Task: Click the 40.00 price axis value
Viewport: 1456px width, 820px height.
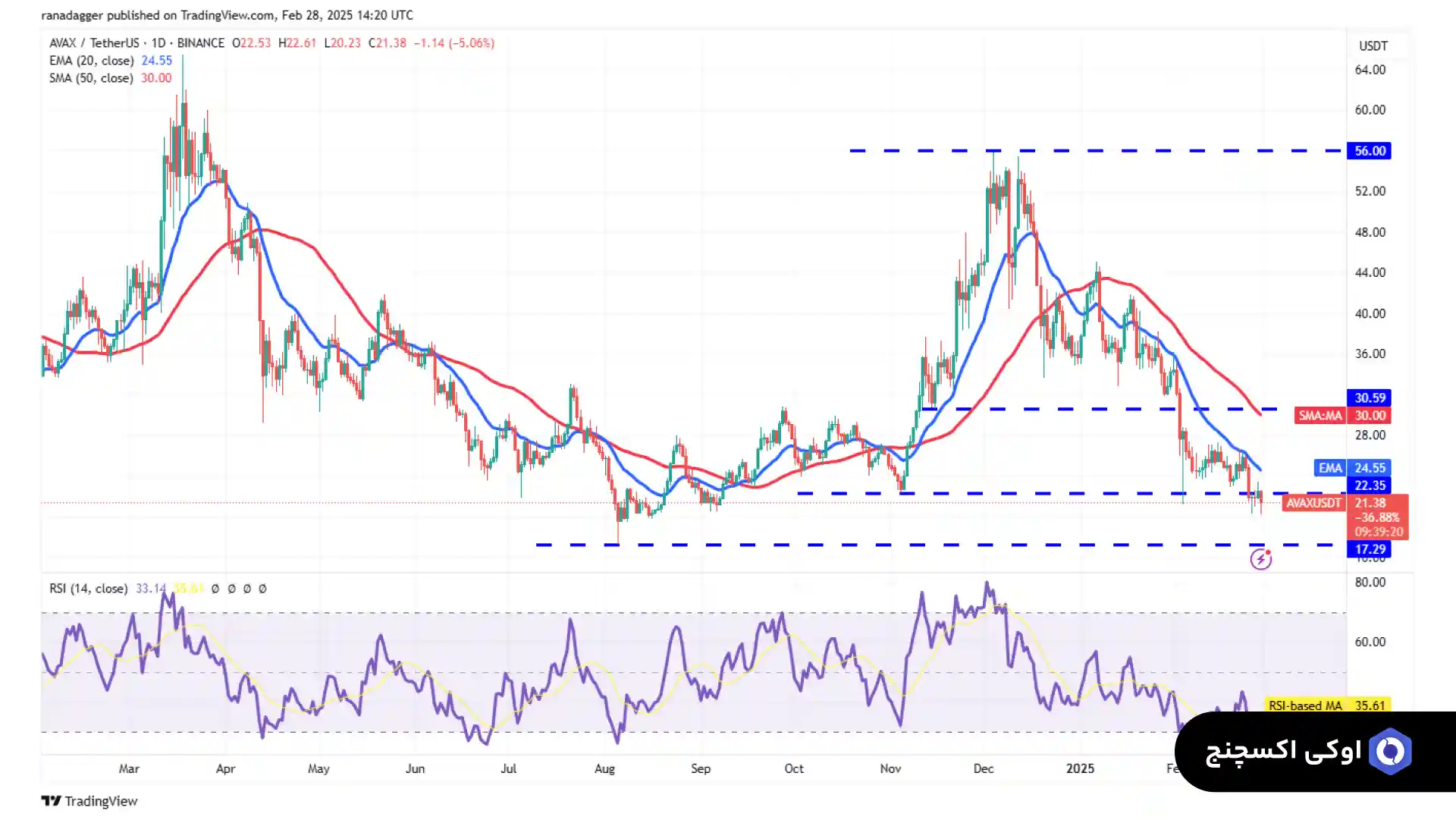Action: click(x=1370, y=313)
